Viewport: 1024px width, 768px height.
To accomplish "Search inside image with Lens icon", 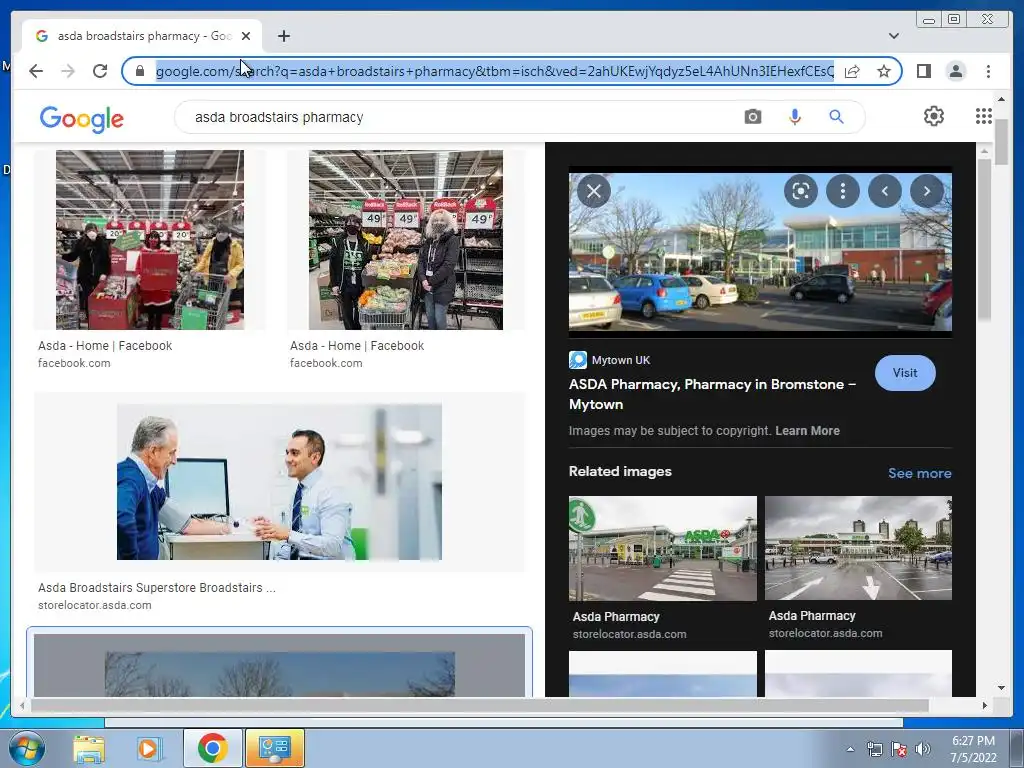I will coord(801,191).
